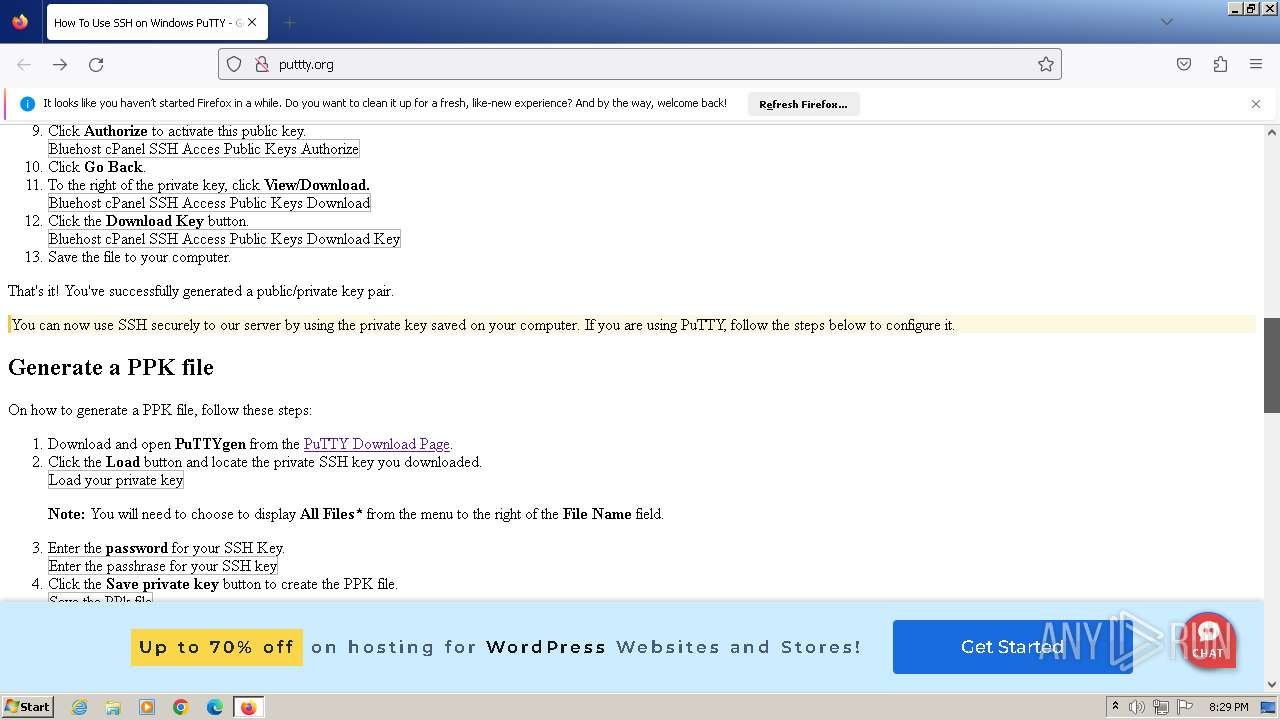Open the red Chat widget
The image size is (1280, 720).
click(1208, 640)
